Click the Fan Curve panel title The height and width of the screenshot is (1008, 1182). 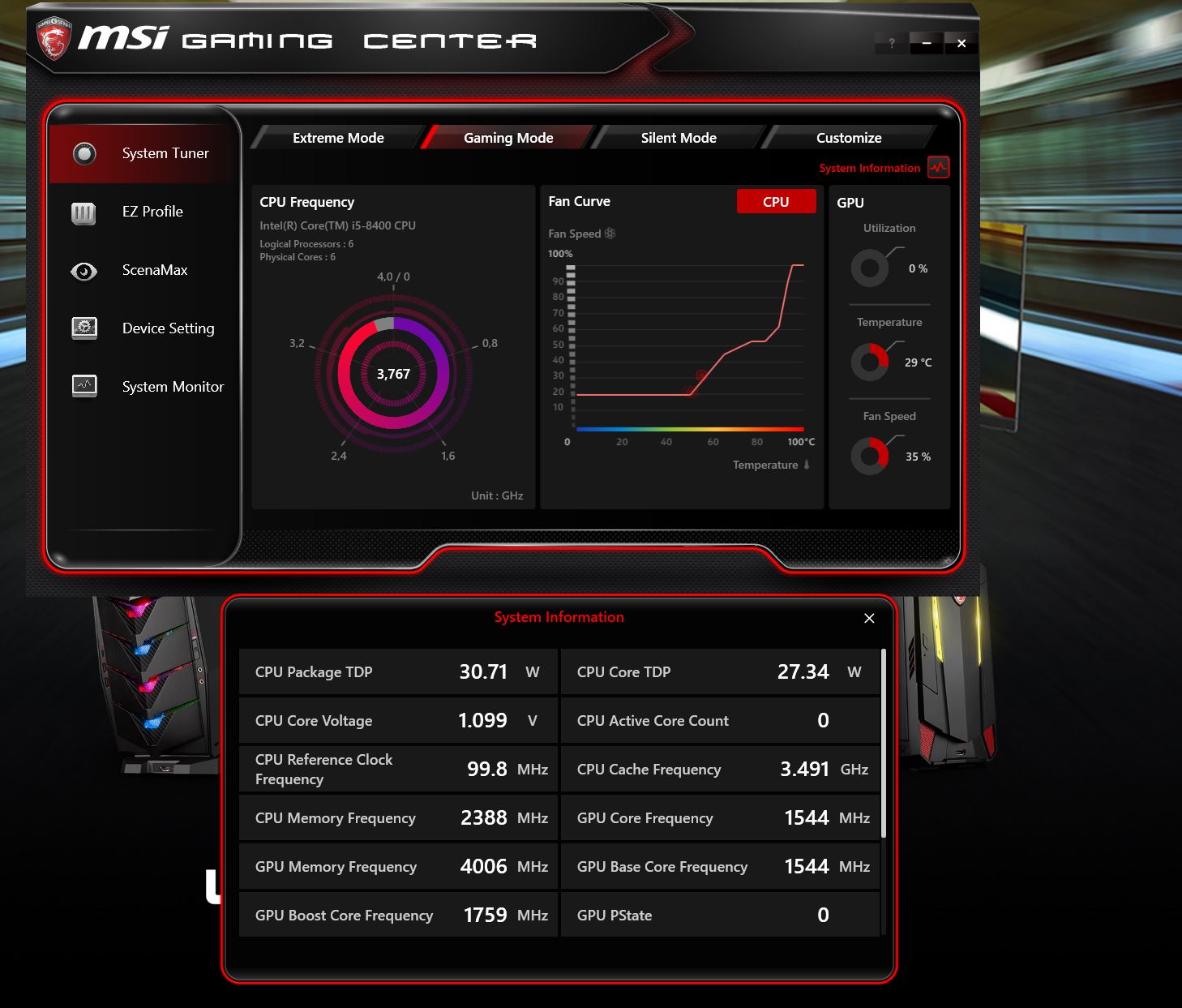click(579, 201)
